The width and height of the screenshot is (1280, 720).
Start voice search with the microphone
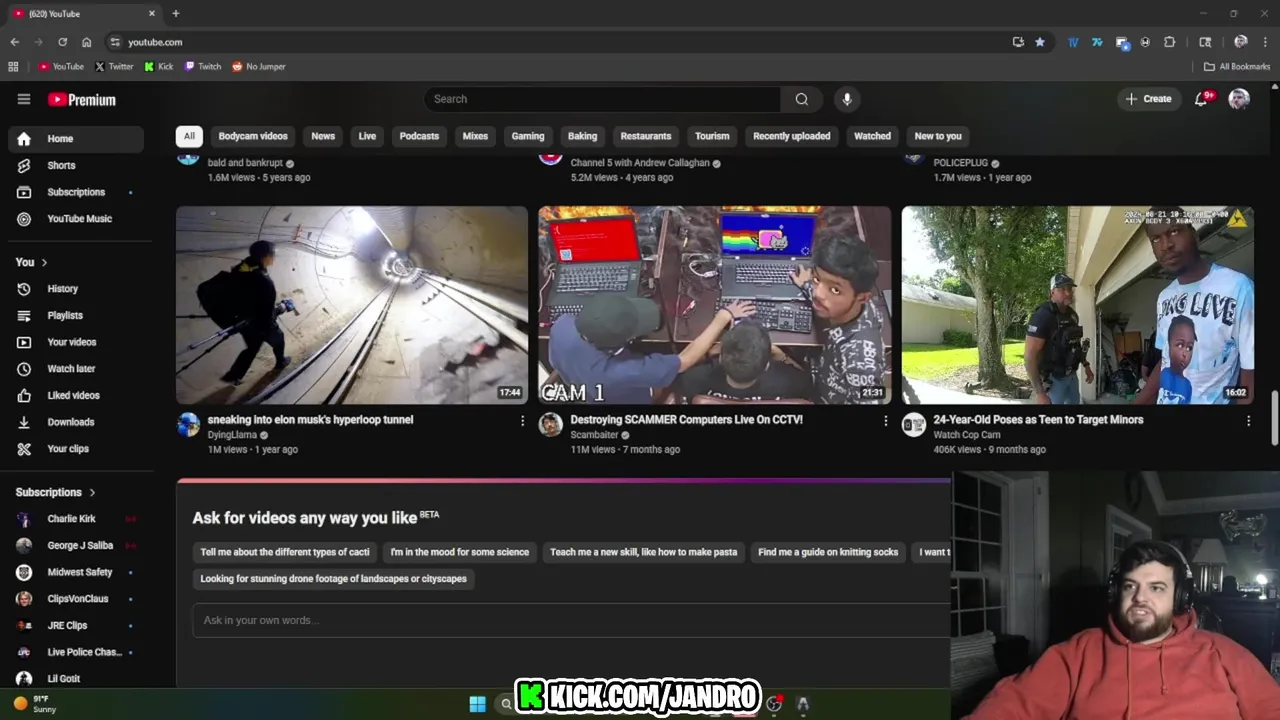[x=847, y=99]
